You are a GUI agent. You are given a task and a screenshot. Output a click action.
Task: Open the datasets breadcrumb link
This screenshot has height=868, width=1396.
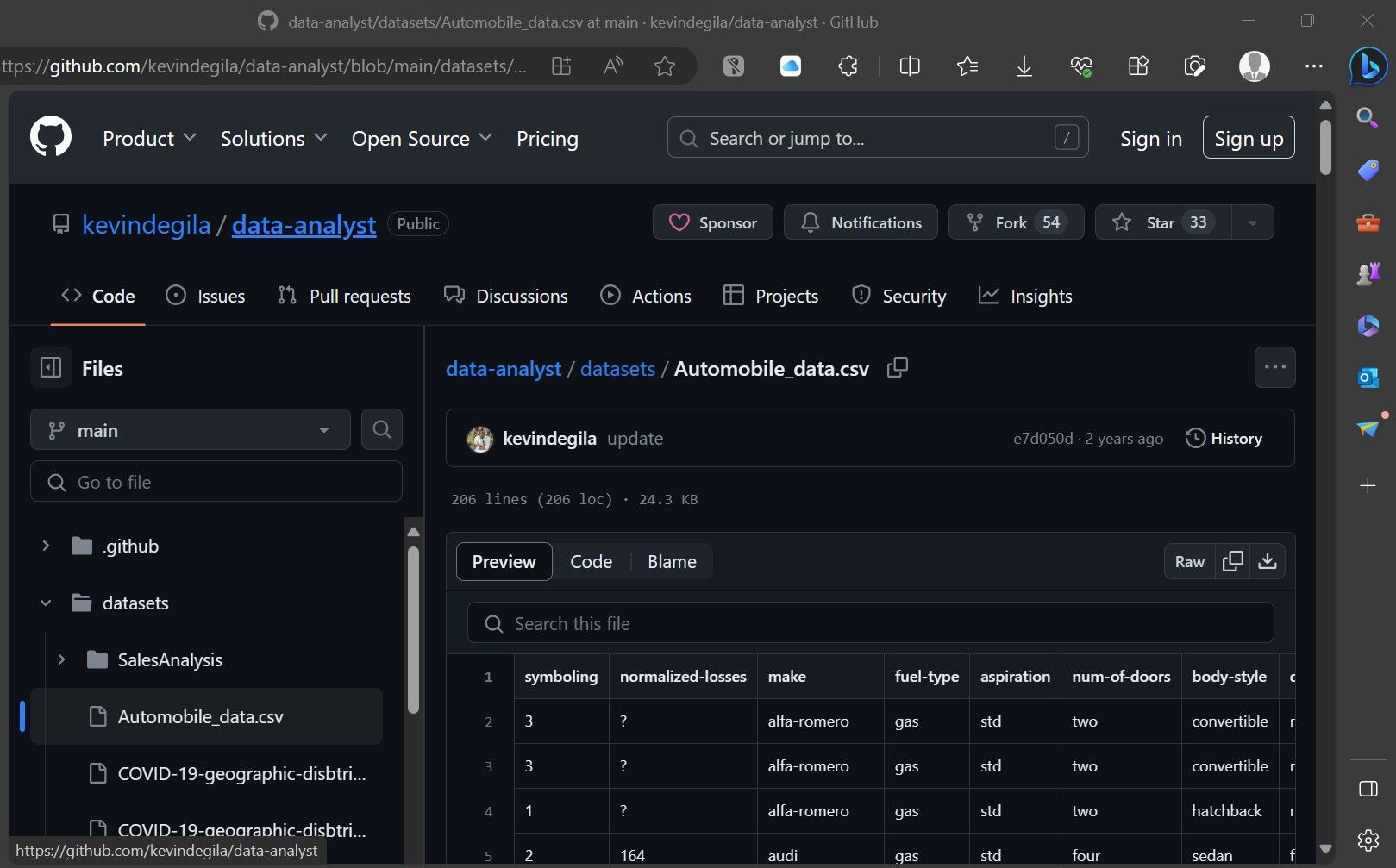[617, 368]
